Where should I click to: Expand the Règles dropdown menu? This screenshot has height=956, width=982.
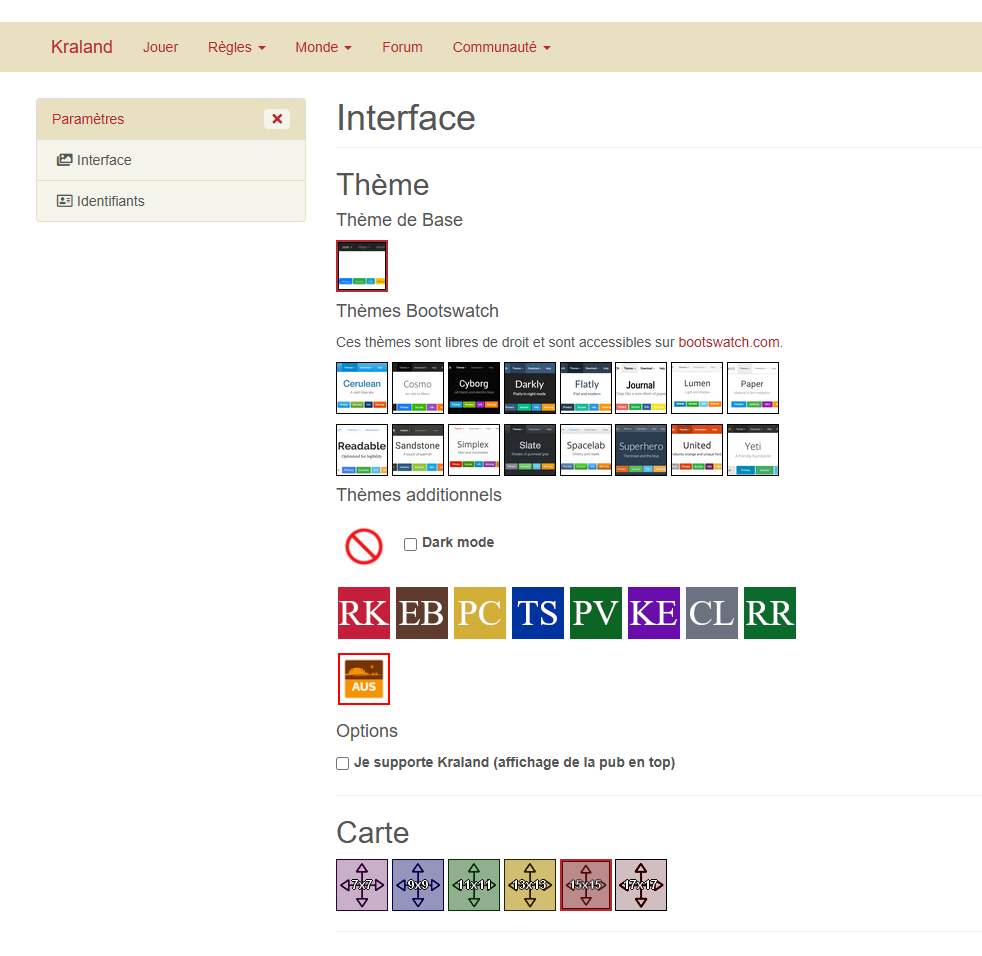pos(237,47)
